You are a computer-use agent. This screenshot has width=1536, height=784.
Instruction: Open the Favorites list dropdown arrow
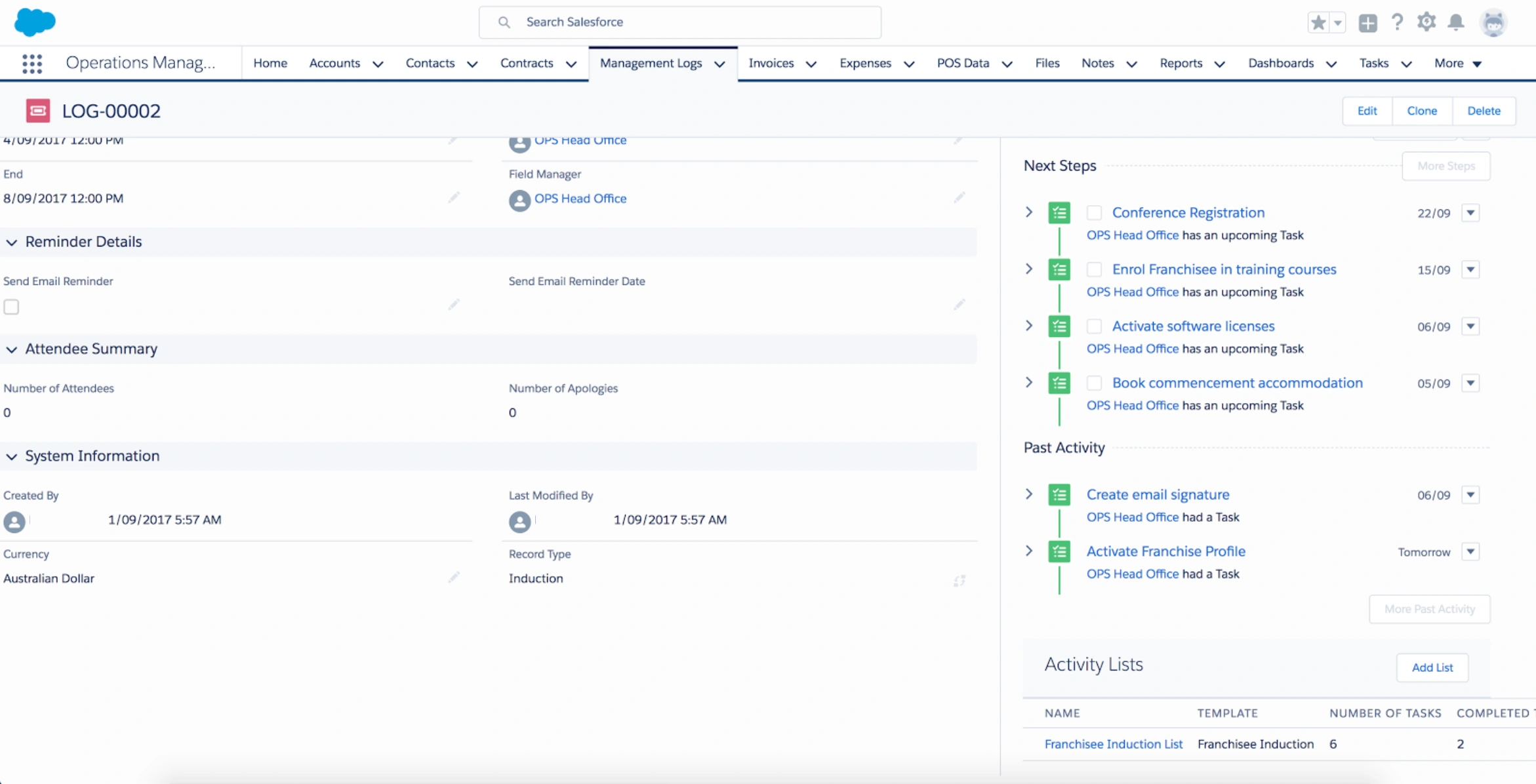pos(1337,22)
